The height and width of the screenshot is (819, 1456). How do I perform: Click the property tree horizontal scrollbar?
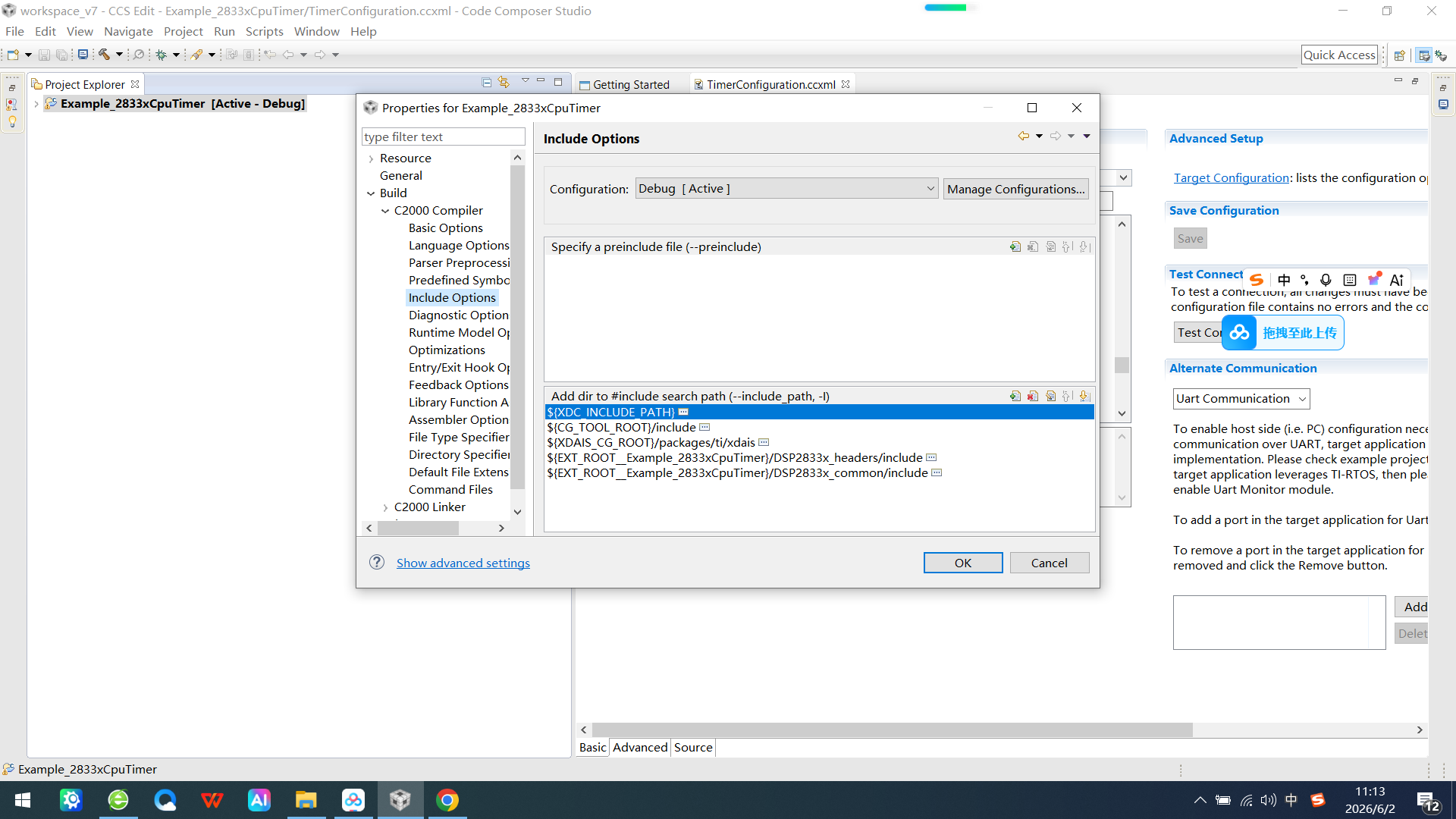click(x=419, y=528)
